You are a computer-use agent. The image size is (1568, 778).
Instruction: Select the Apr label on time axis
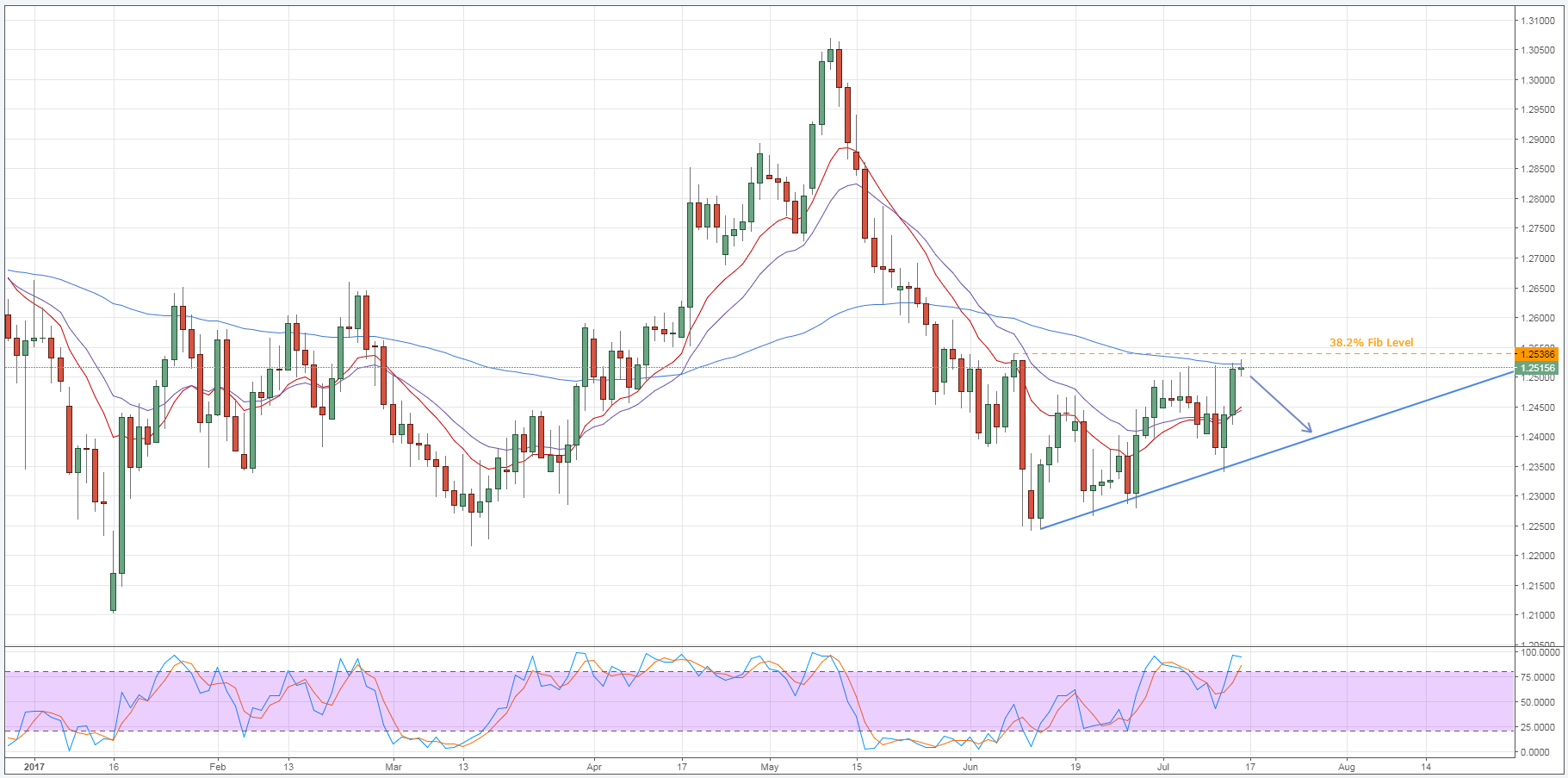(593, 767)
